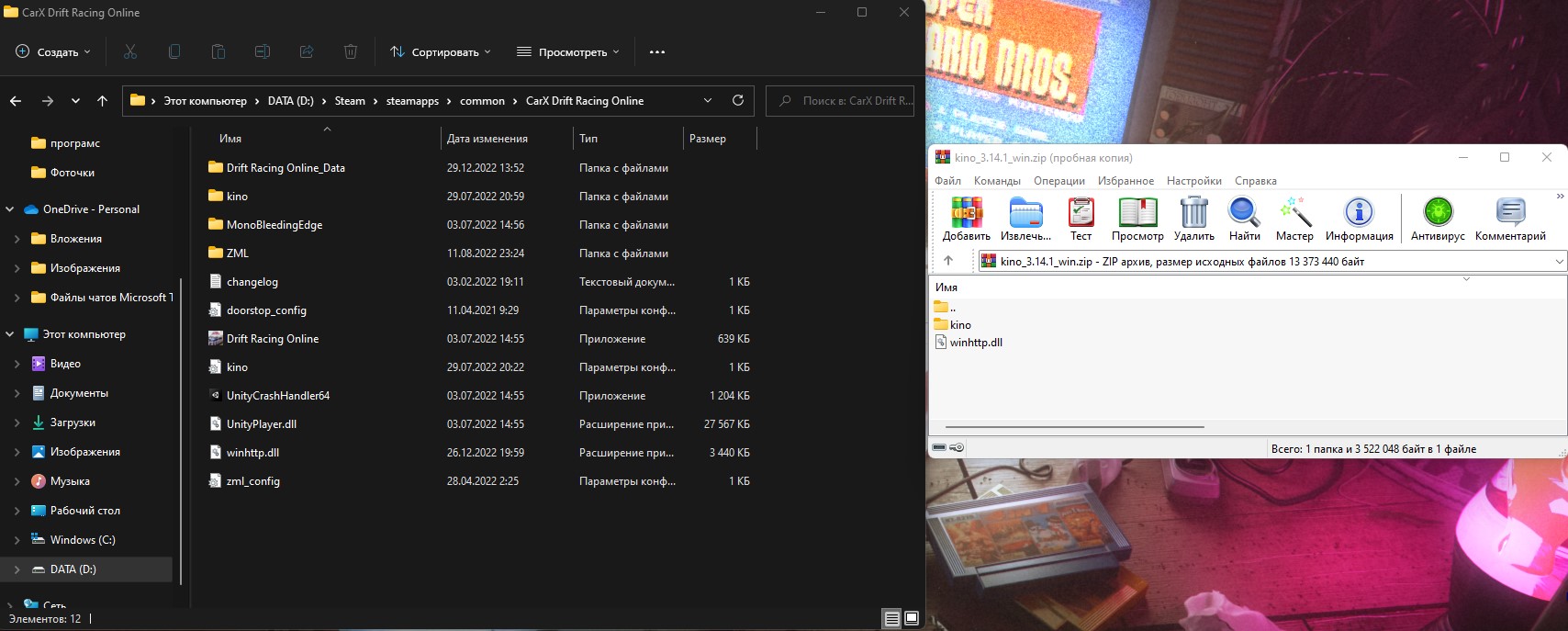Click the Создать new item button

tap(53, 52)
